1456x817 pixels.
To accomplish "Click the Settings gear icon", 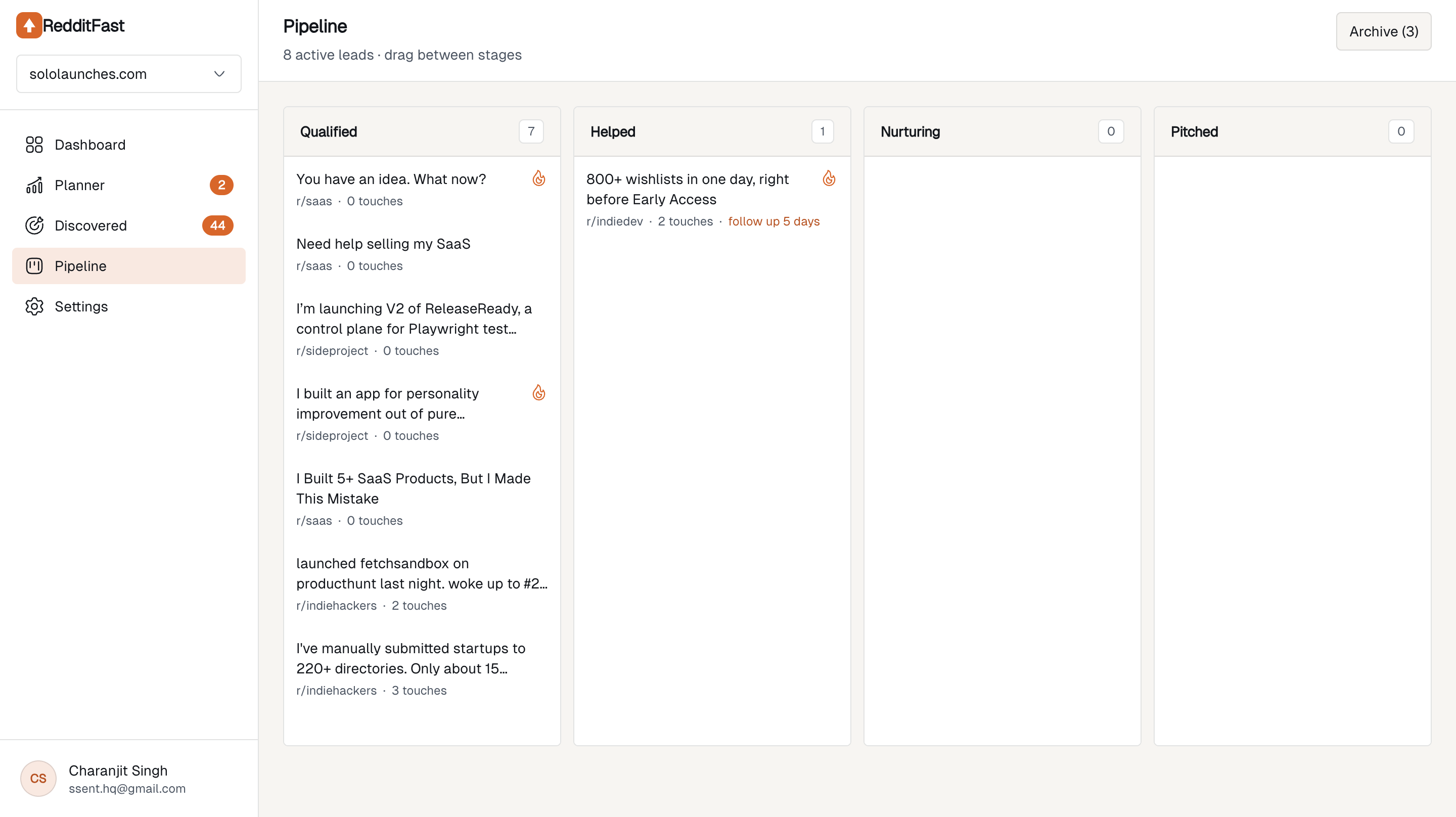I will (34, 306).
